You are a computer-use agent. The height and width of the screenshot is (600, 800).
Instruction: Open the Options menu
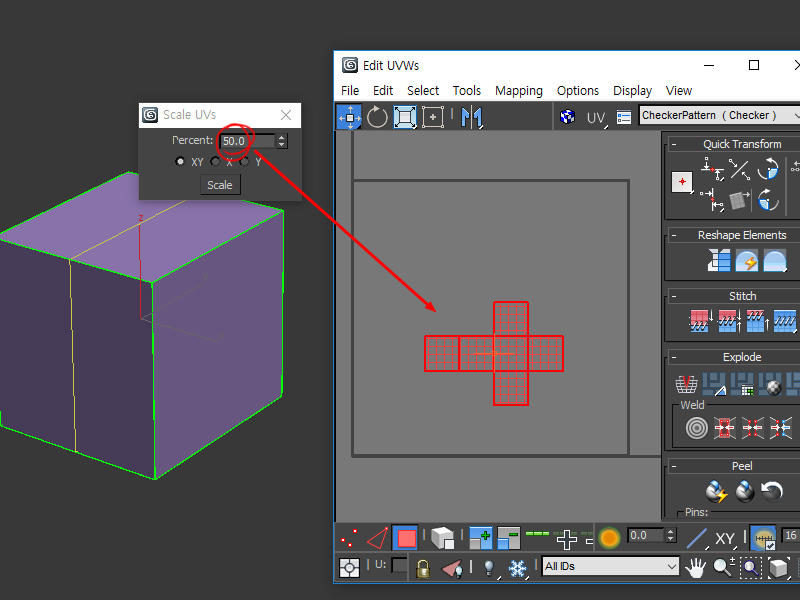coord(578,91)
